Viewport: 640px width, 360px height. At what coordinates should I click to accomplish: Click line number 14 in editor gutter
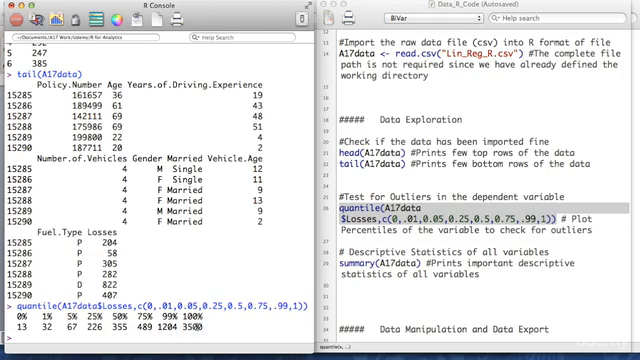(x=326, y=54)
